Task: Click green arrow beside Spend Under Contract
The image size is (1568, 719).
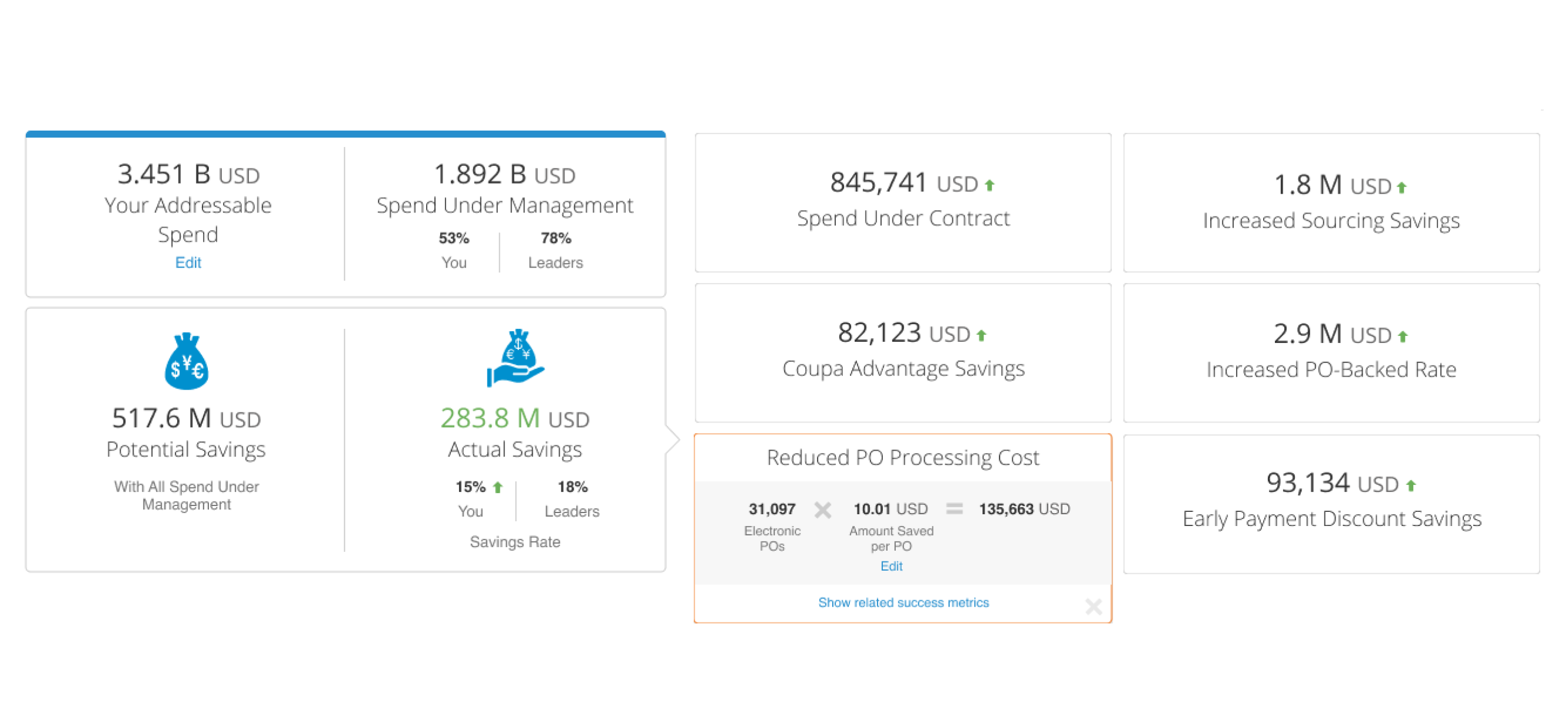Action: point(990,185)
